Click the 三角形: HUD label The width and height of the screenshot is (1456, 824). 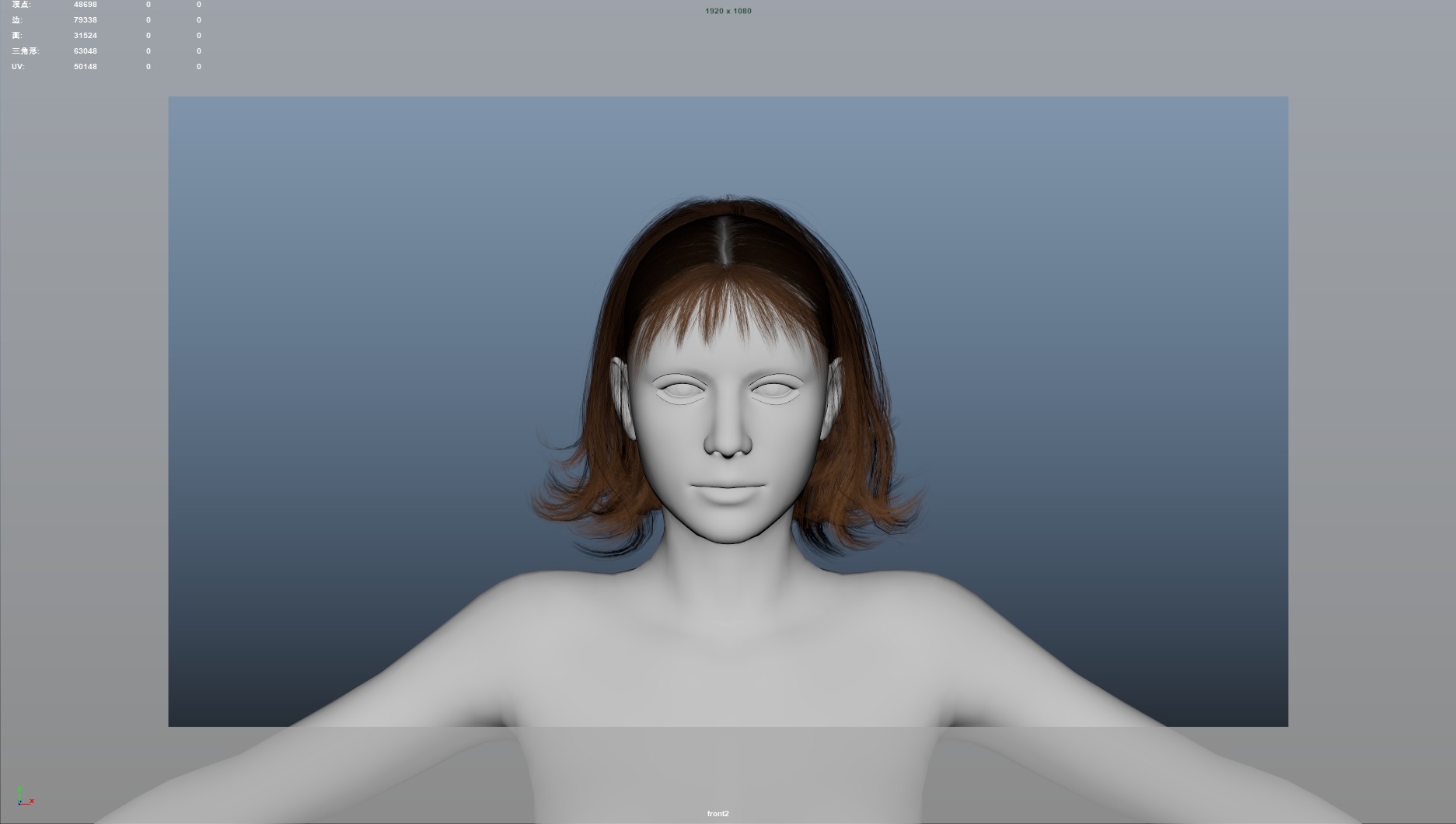point(26,51)
